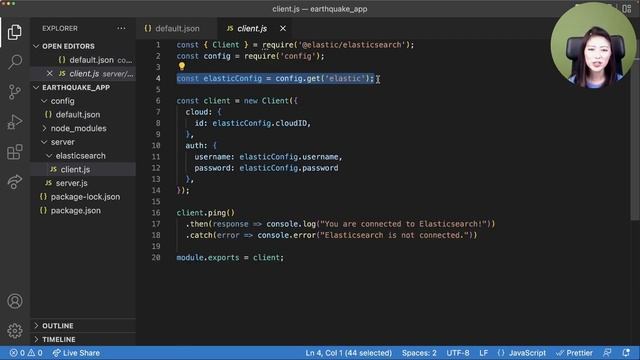Change end of line via LF

tap(484, 353)
